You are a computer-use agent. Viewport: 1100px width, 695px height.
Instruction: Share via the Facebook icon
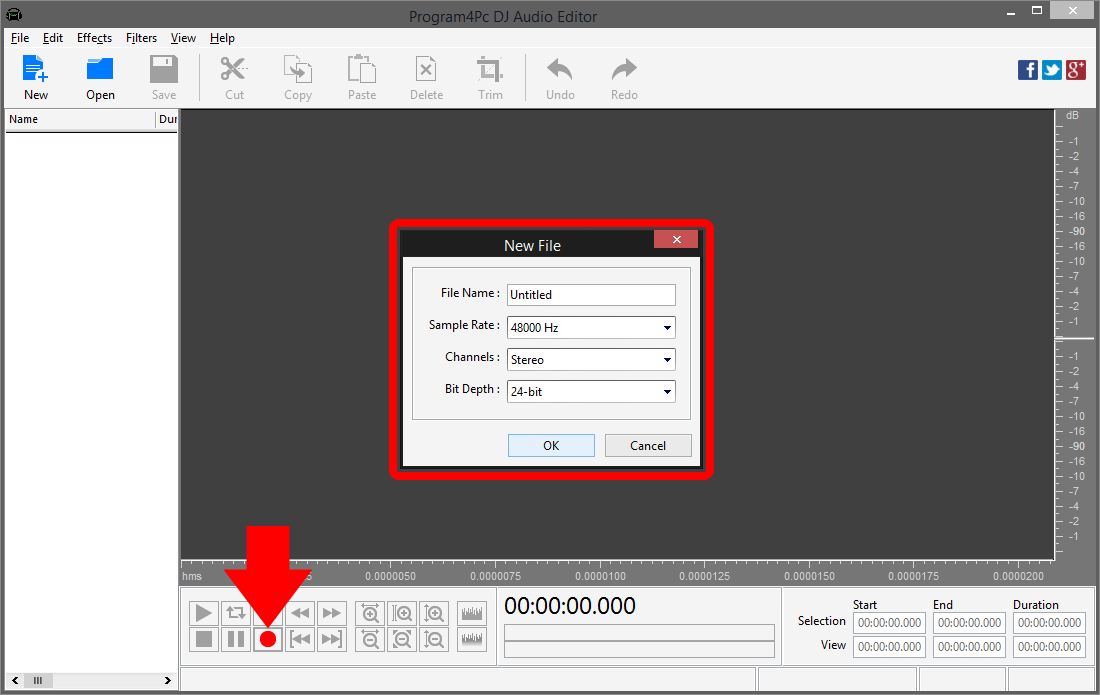tap(1027, 70)
